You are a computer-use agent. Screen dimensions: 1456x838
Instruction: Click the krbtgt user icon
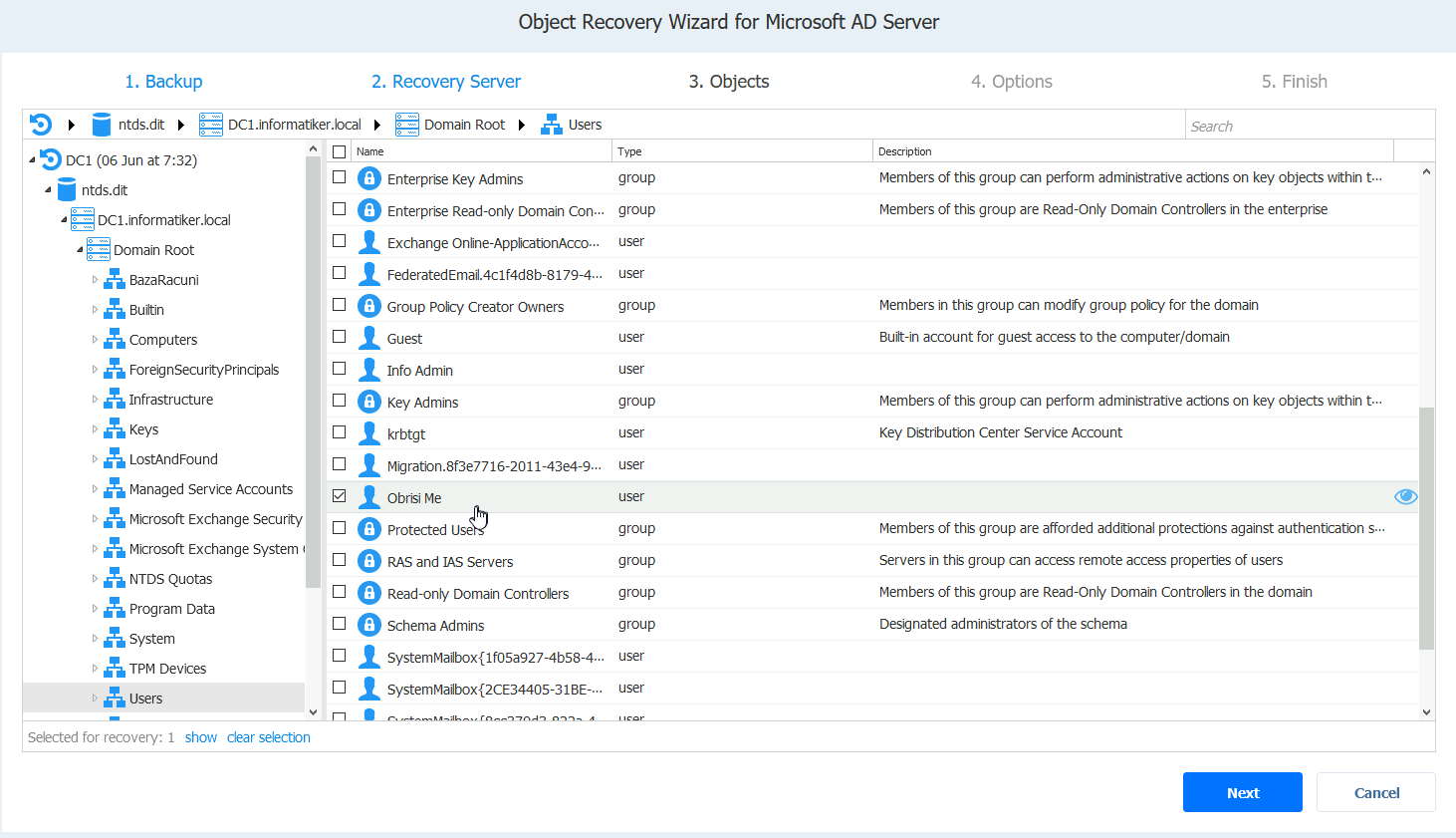[x=369, y=433]
